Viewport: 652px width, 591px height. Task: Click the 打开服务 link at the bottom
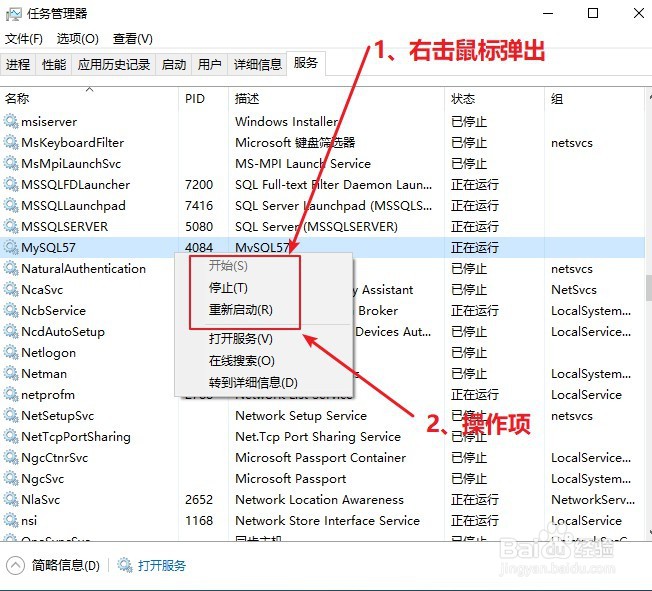coord(162,566)
